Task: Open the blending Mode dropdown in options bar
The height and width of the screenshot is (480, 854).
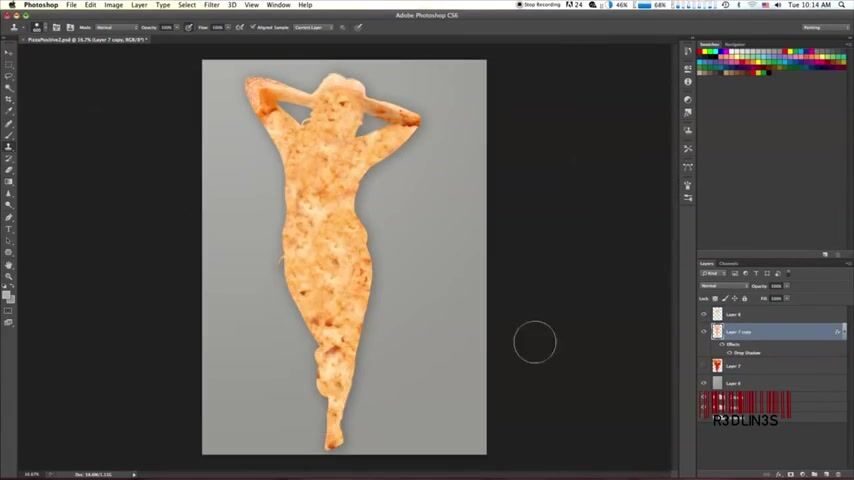Action: (115, 27)
